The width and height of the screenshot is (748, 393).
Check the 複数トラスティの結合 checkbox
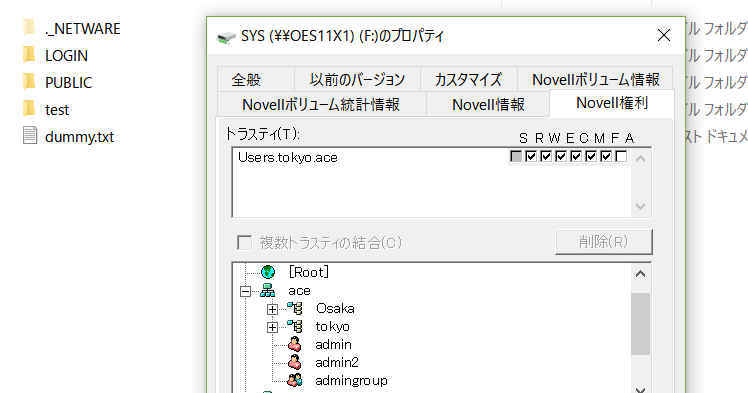[x=244, y=242]
